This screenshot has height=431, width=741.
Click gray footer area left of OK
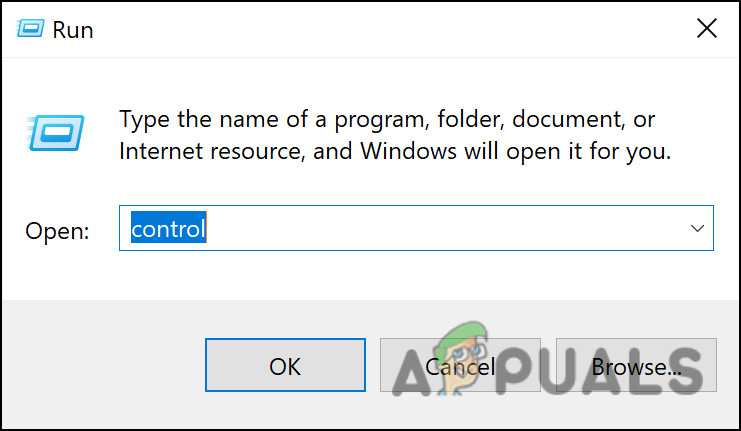pyautogui.click(x=100, y=366)
